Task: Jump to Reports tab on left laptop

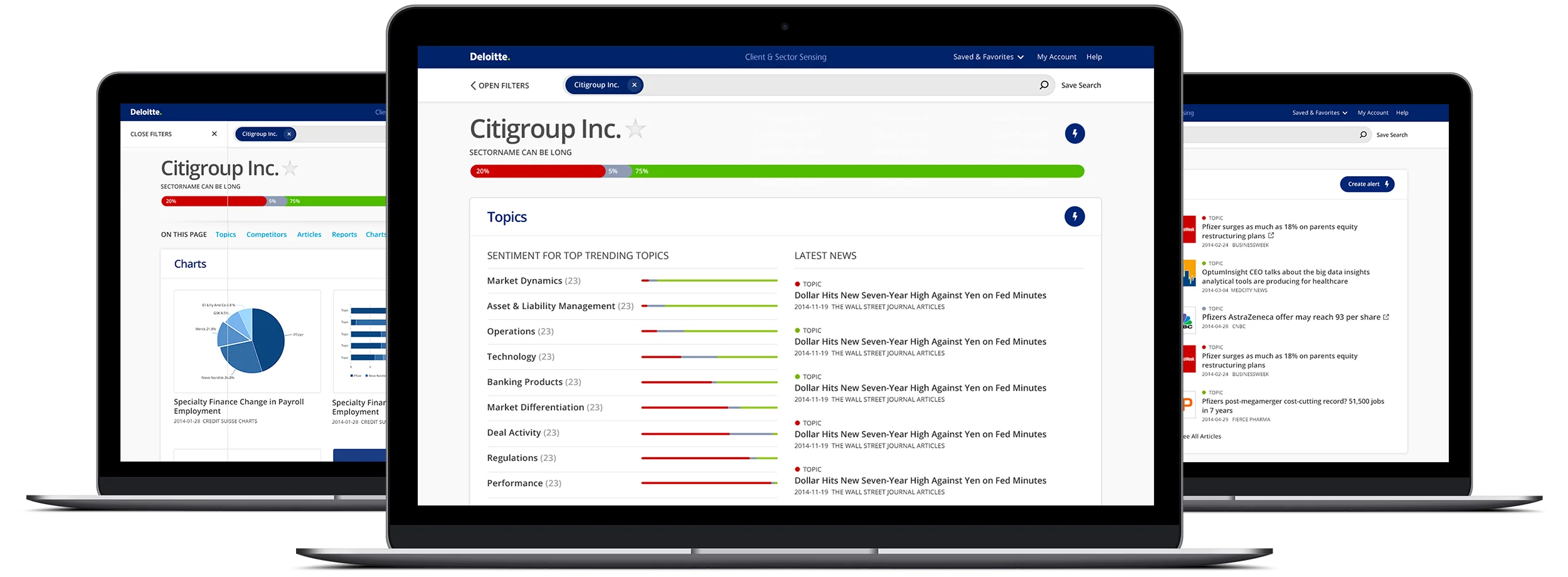Action: [344, 235]
